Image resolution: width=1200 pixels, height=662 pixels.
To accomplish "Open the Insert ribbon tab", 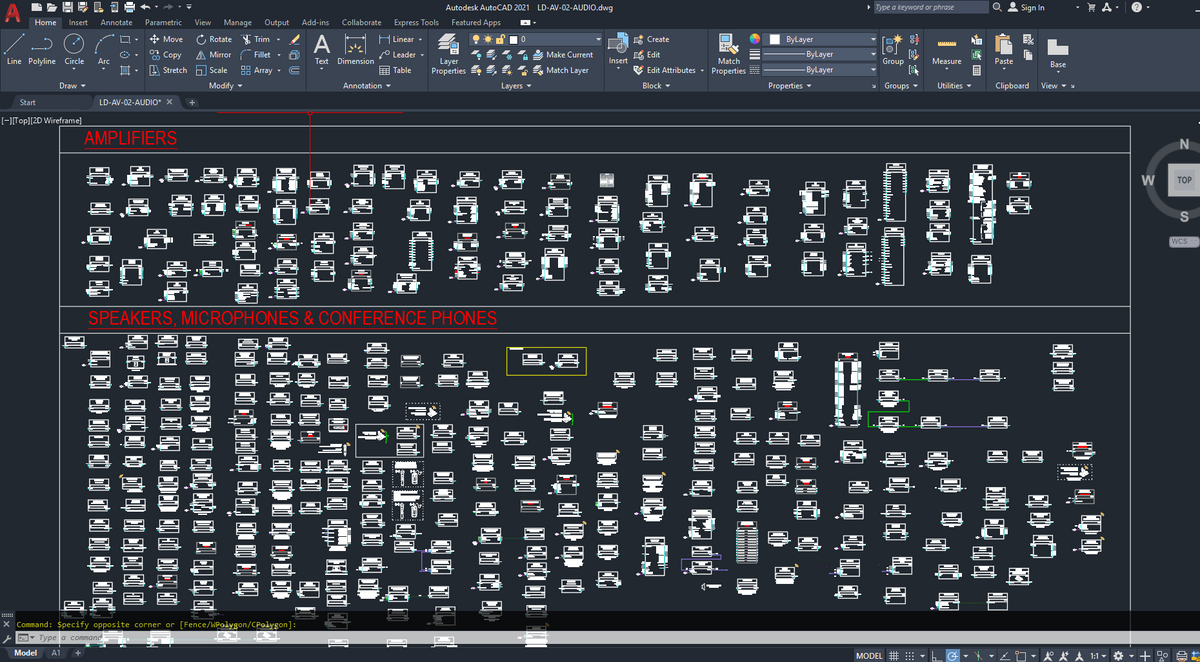I will pos(78,22).
